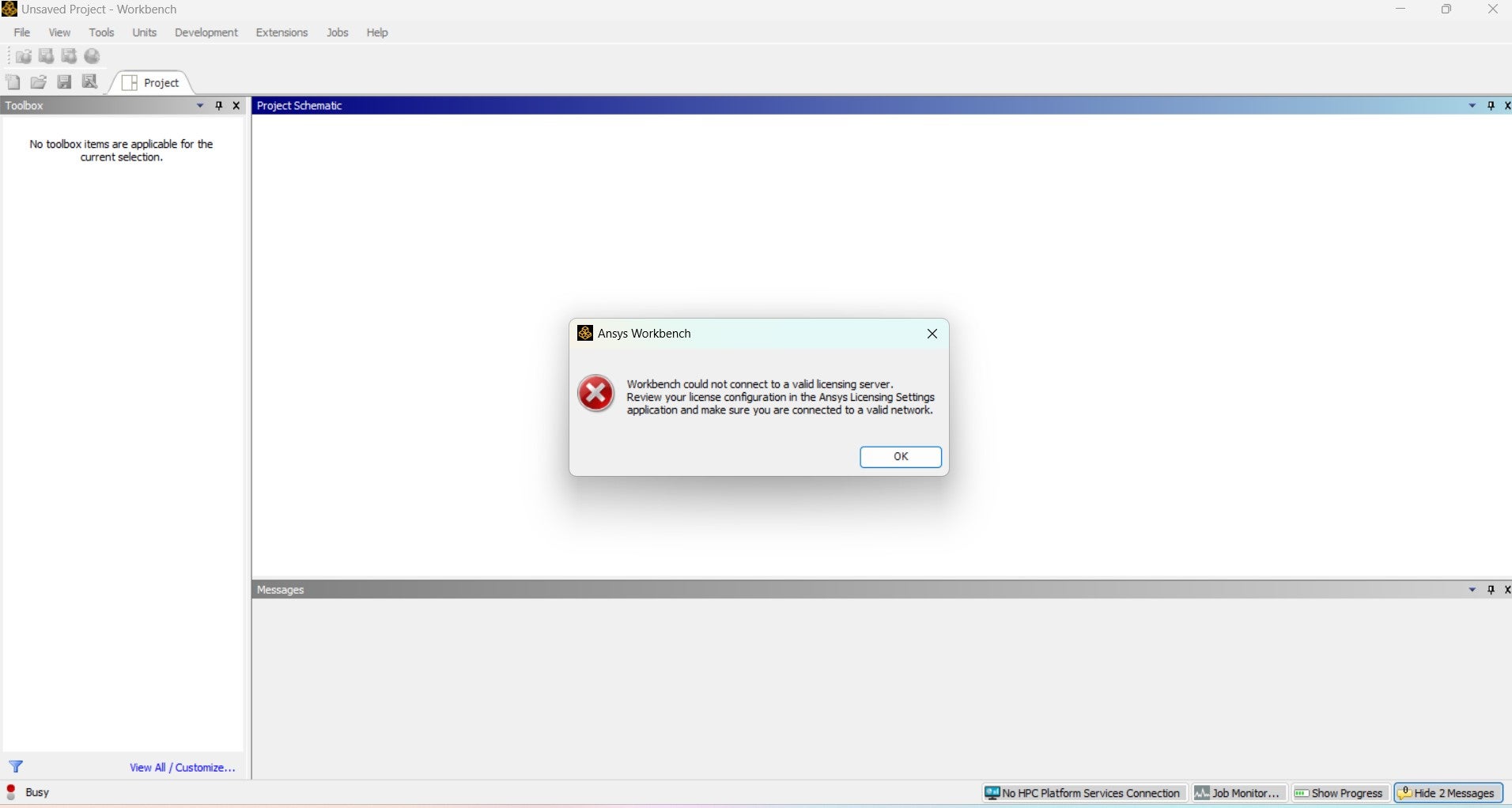Click the floppy-with-arrow and globe icon
Image resolution: width=1512 pixels, height=808 pixels.
click(70, 56)
